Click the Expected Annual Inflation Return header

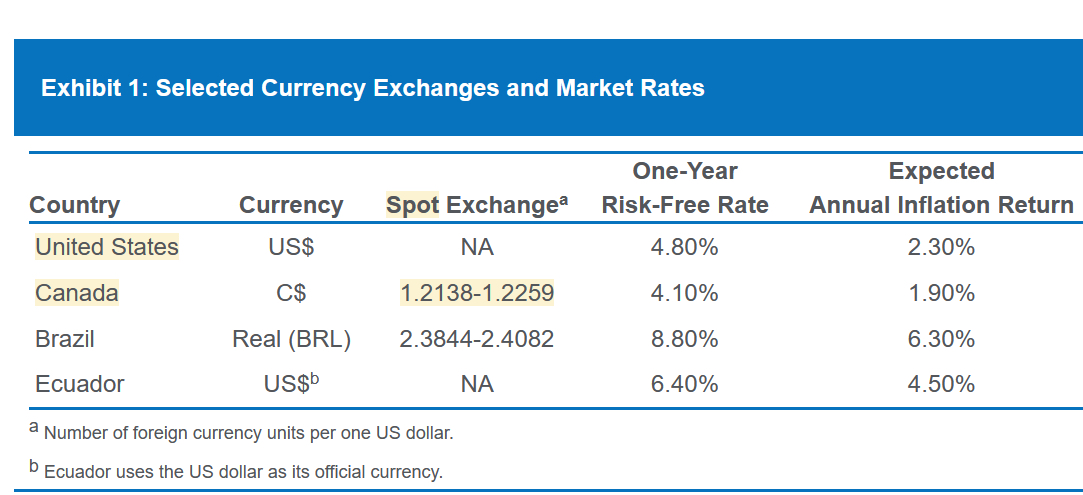coord(941,188)
